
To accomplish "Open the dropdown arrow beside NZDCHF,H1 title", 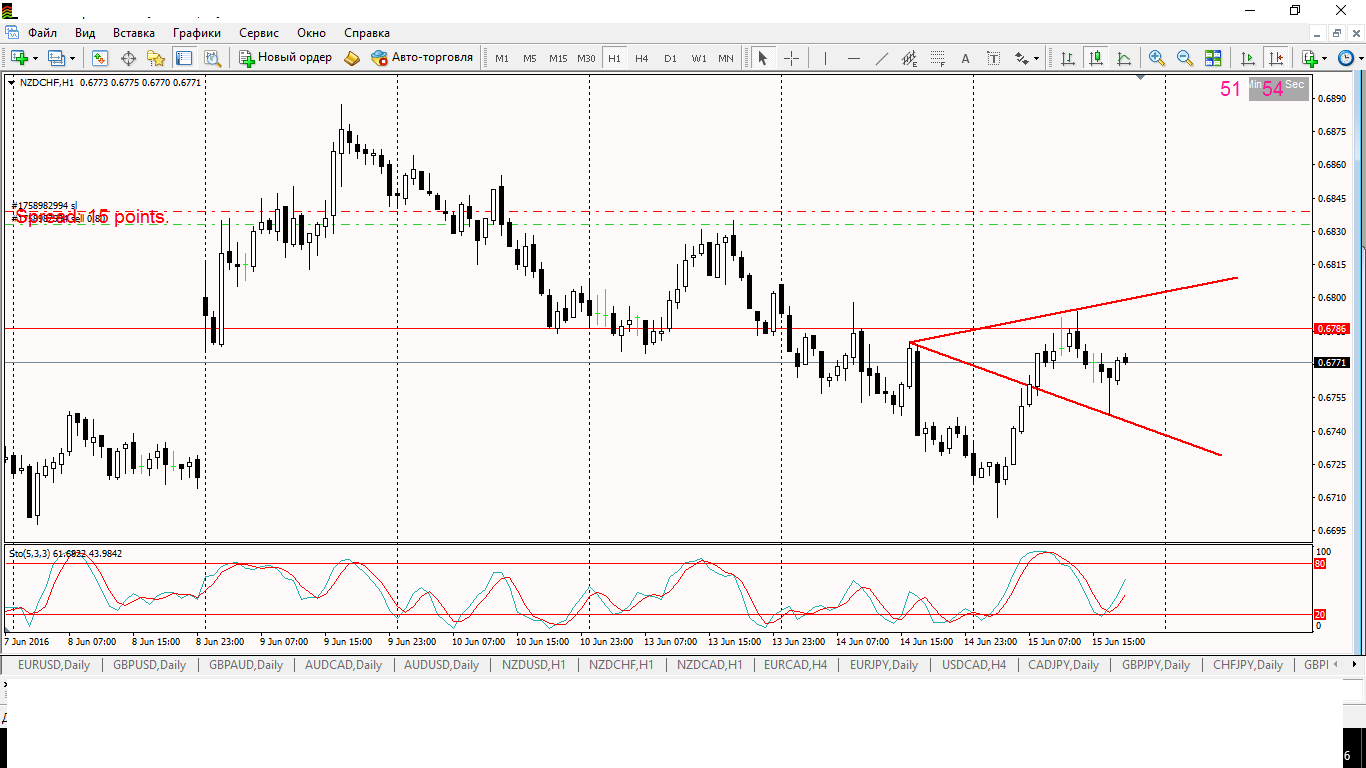I will (12, 83).
